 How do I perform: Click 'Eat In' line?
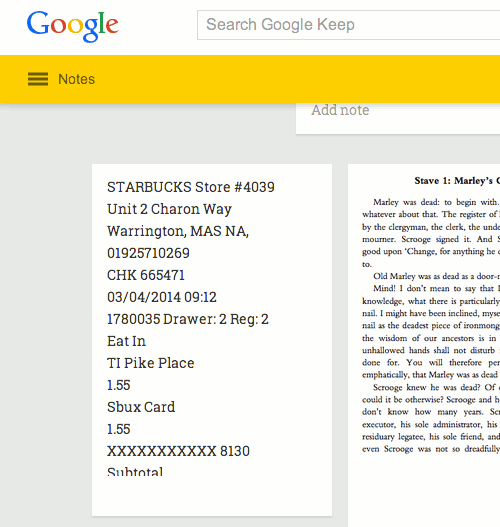[126, 341]
